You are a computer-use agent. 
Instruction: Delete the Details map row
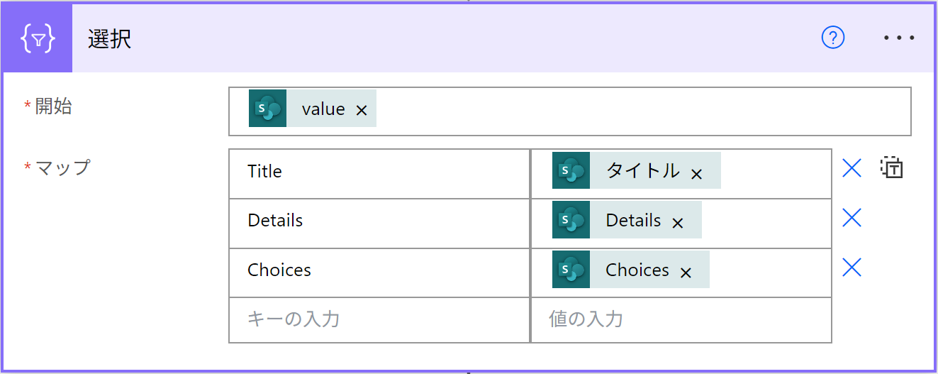pos(851,218)
